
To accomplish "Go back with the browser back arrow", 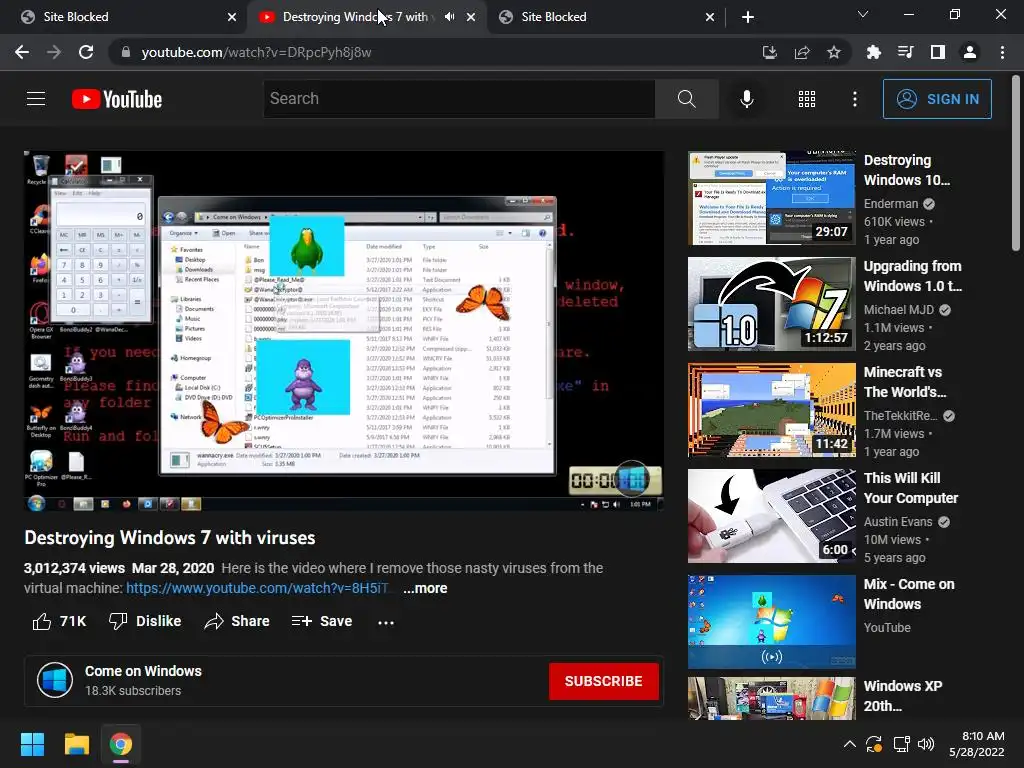I will [x=22, y=52].
